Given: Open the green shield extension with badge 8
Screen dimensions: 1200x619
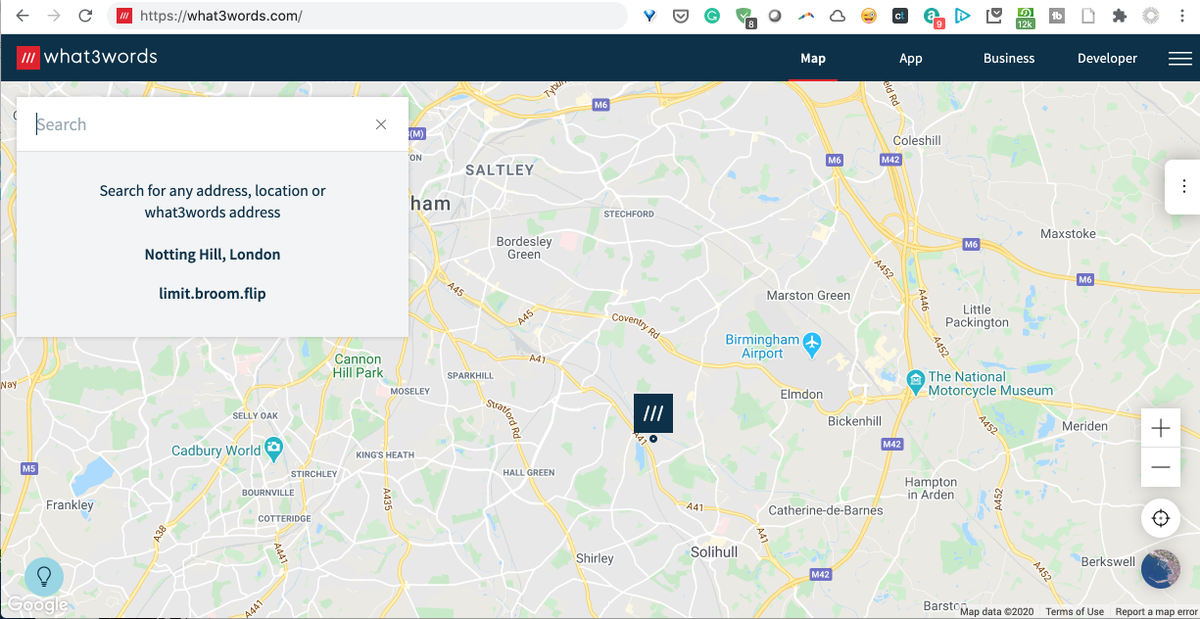Looking at the screenshot, I should click(744, 17).
